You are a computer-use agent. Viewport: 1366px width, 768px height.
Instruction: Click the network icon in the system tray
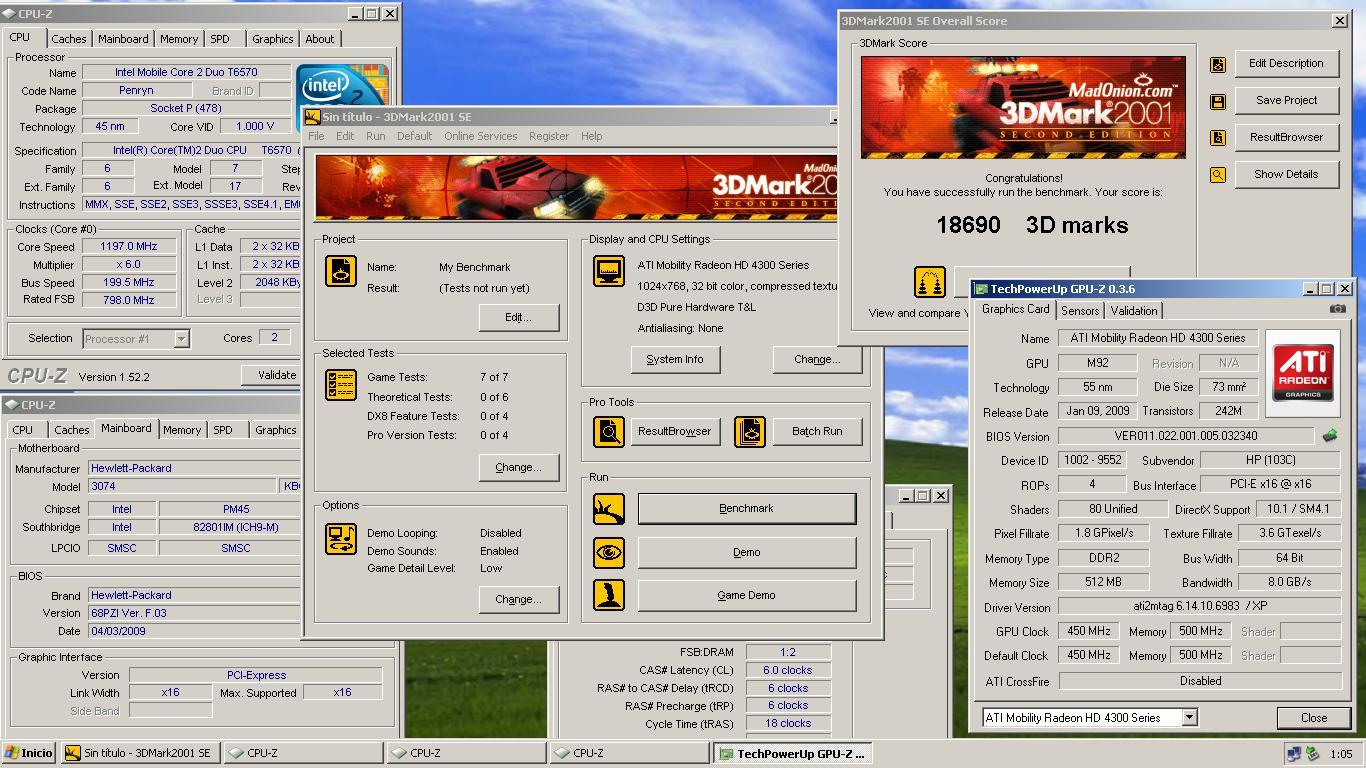(1294, 754)
